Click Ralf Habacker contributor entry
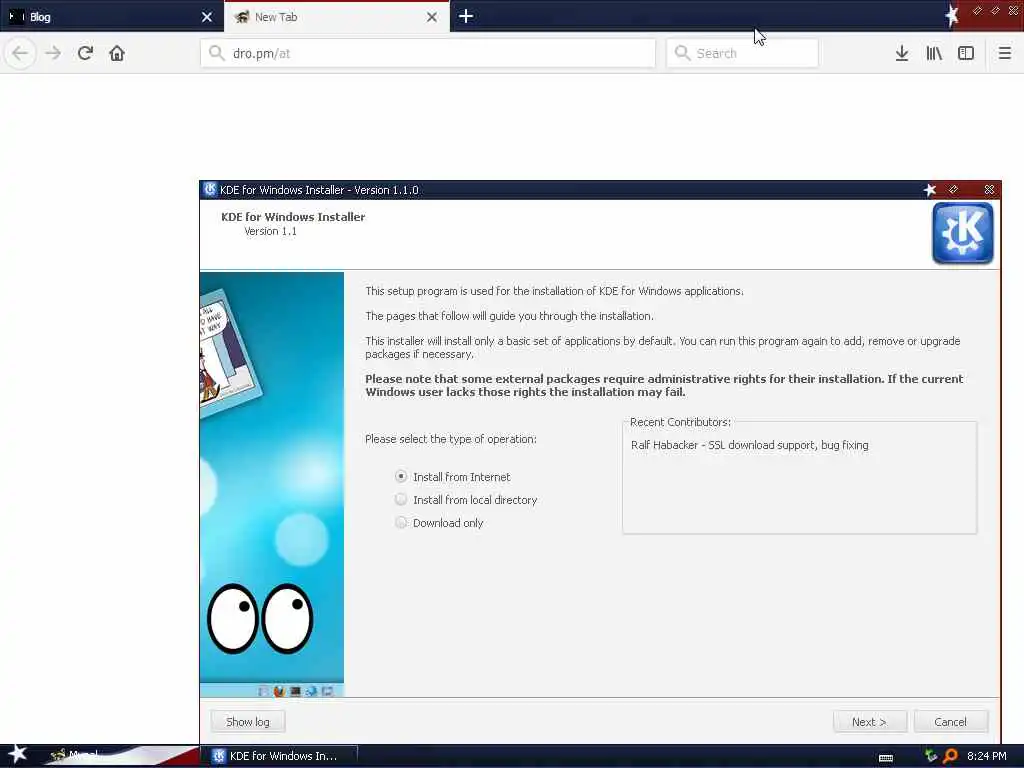 [750, 445]
